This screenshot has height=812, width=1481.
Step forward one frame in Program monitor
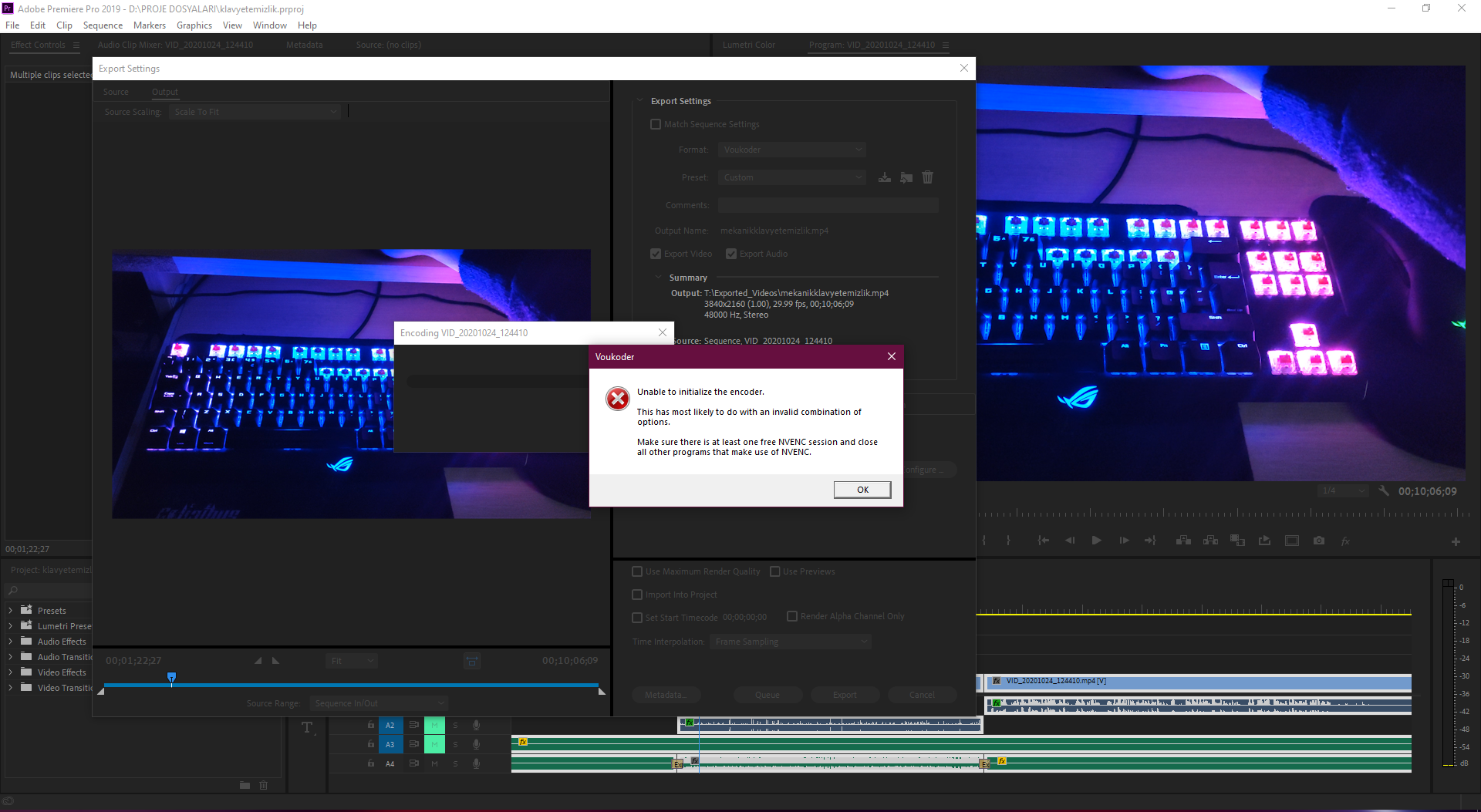coord(1124,541)
